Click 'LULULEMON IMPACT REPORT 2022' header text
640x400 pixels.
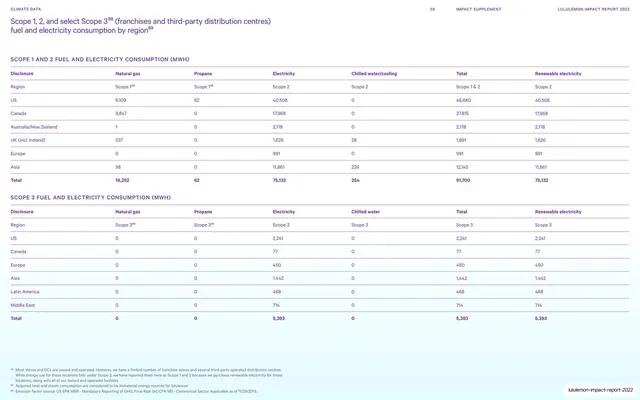pos(593,9)
